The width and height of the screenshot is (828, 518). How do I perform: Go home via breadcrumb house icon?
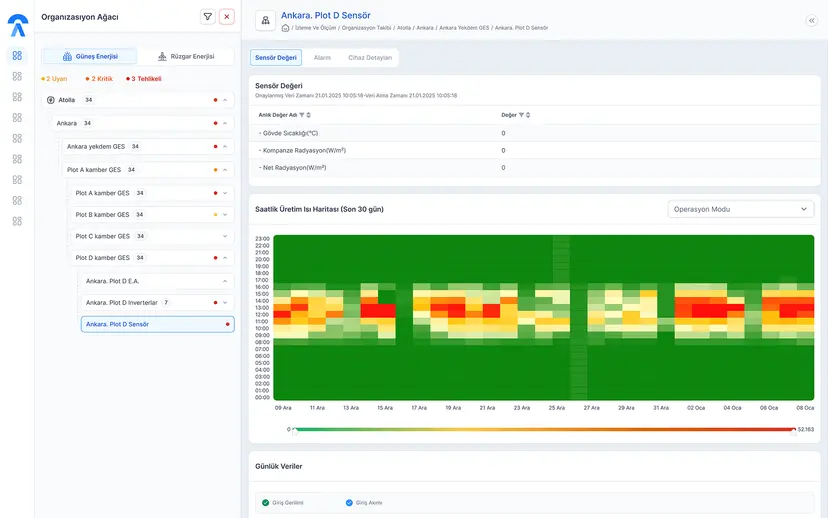[285, 28]
